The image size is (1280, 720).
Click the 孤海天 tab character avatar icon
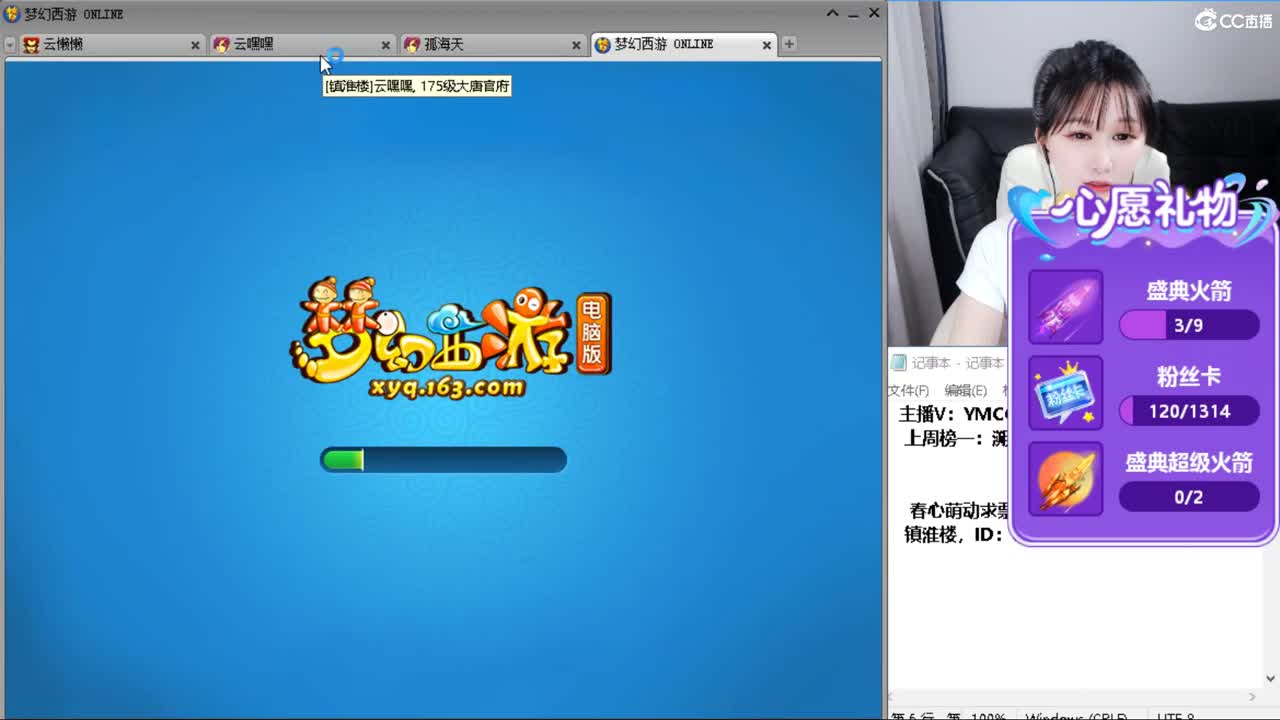(412, 44)
